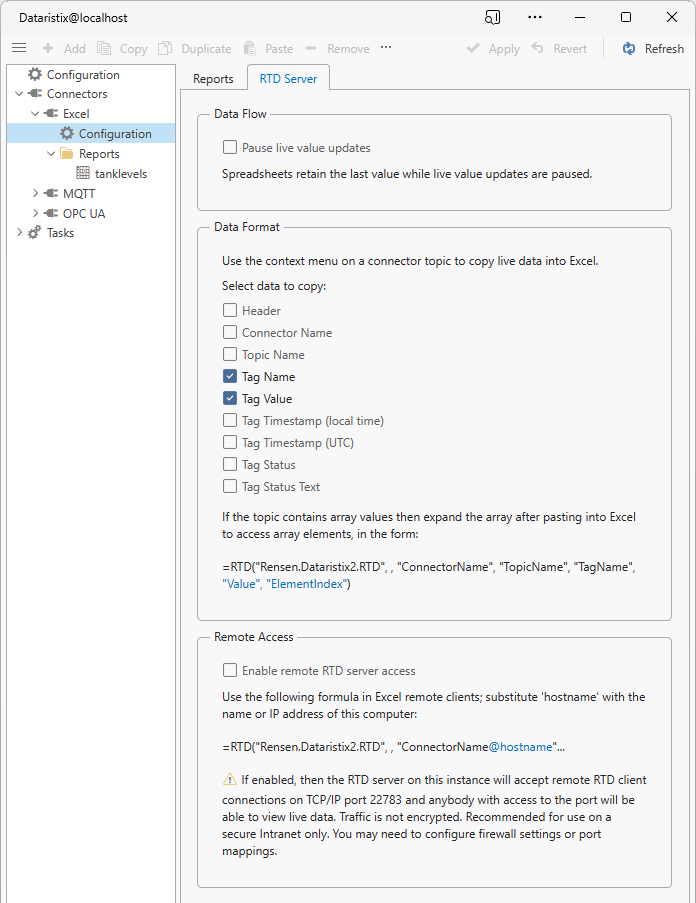Select the RTD Server tab
This screenshot has height=903, width=696.
click(x=288, y=78)
